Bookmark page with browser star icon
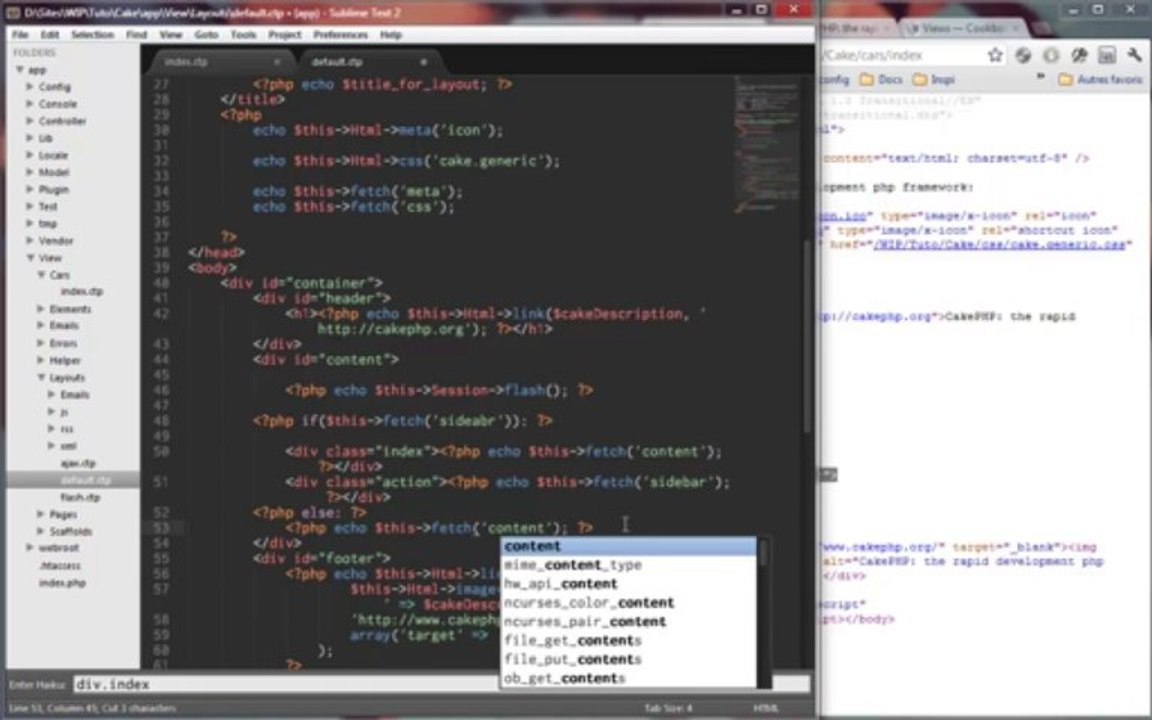 coord(996,55)
